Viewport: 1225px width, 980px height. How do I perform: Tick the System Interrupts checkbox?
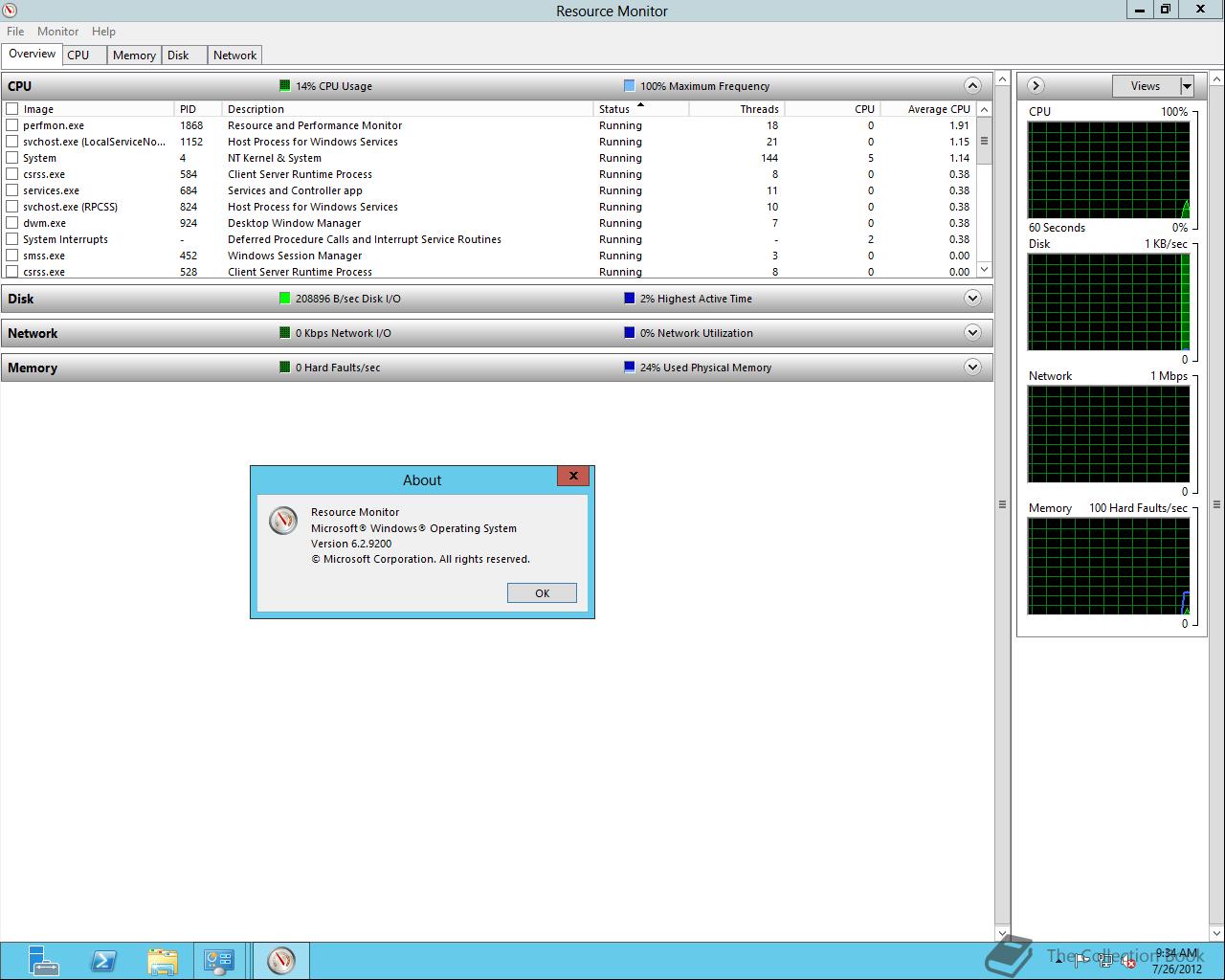12,239
